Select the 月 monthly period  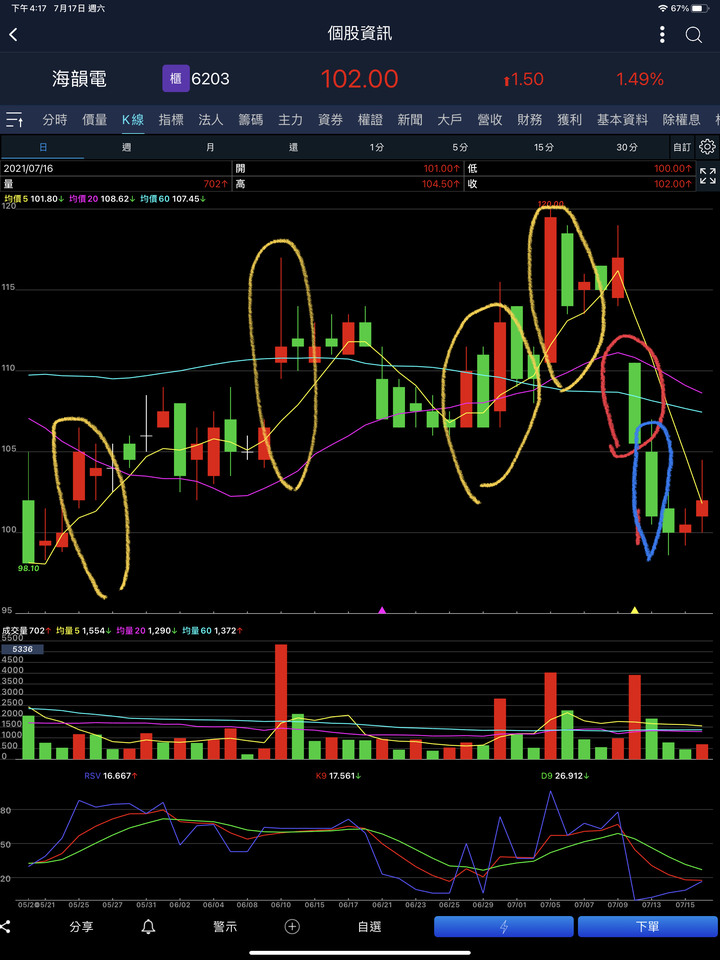pos(210,147)
